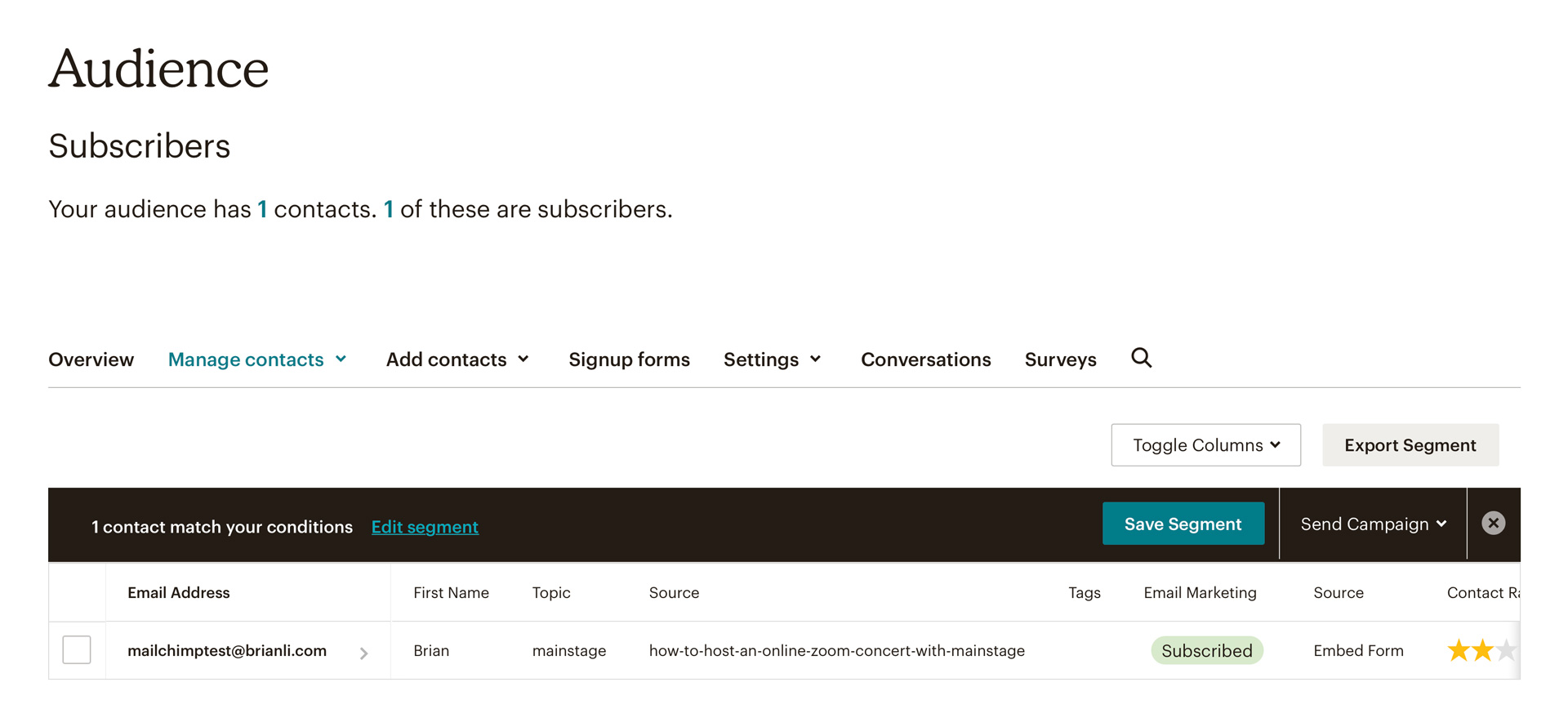Click the first gold rating star

pyautogui.click(x=1459, y=650)
